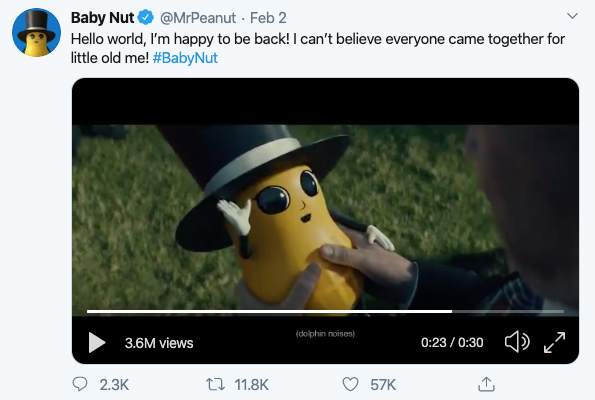Seek the white video progress bar

(x=325, y=311)
